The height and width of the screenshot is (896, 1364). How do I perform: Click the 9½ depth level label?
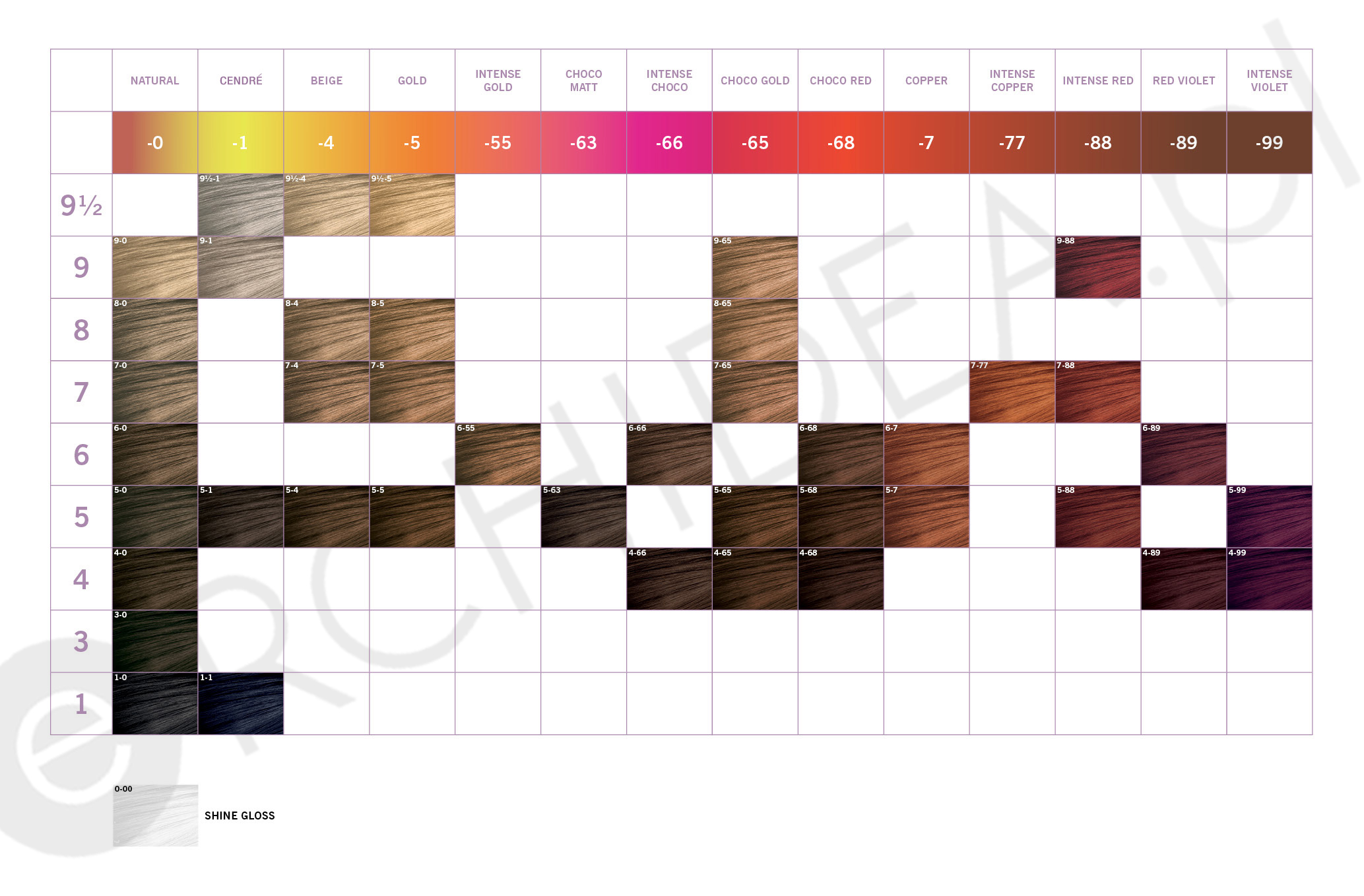click(x=81, y=205)
